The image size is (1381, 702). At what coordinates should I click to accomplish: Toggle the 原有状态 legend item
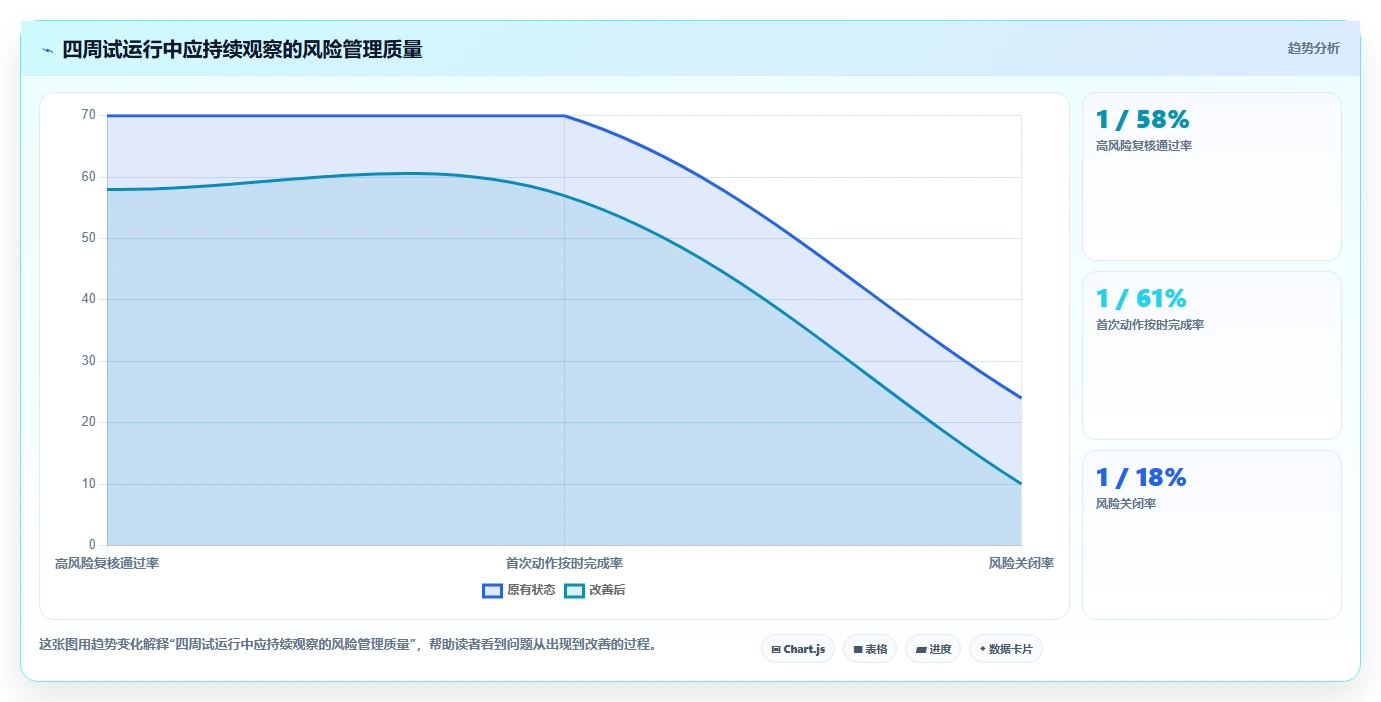(x=519, y=590)
